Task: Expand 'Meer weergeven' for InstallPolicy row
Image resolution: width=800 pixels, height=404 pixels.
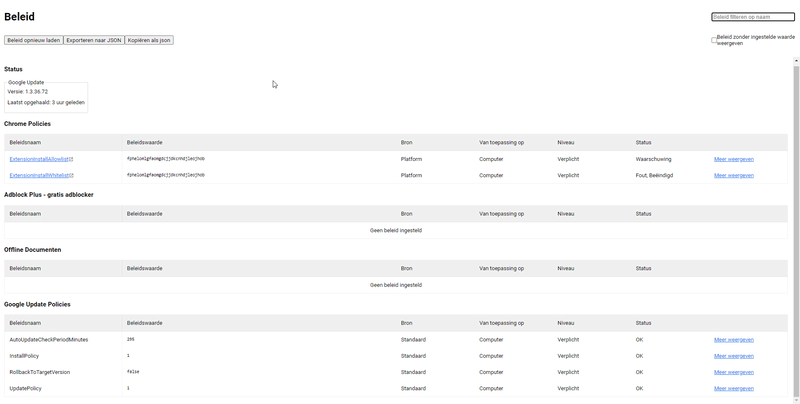Action: point(733,356)
